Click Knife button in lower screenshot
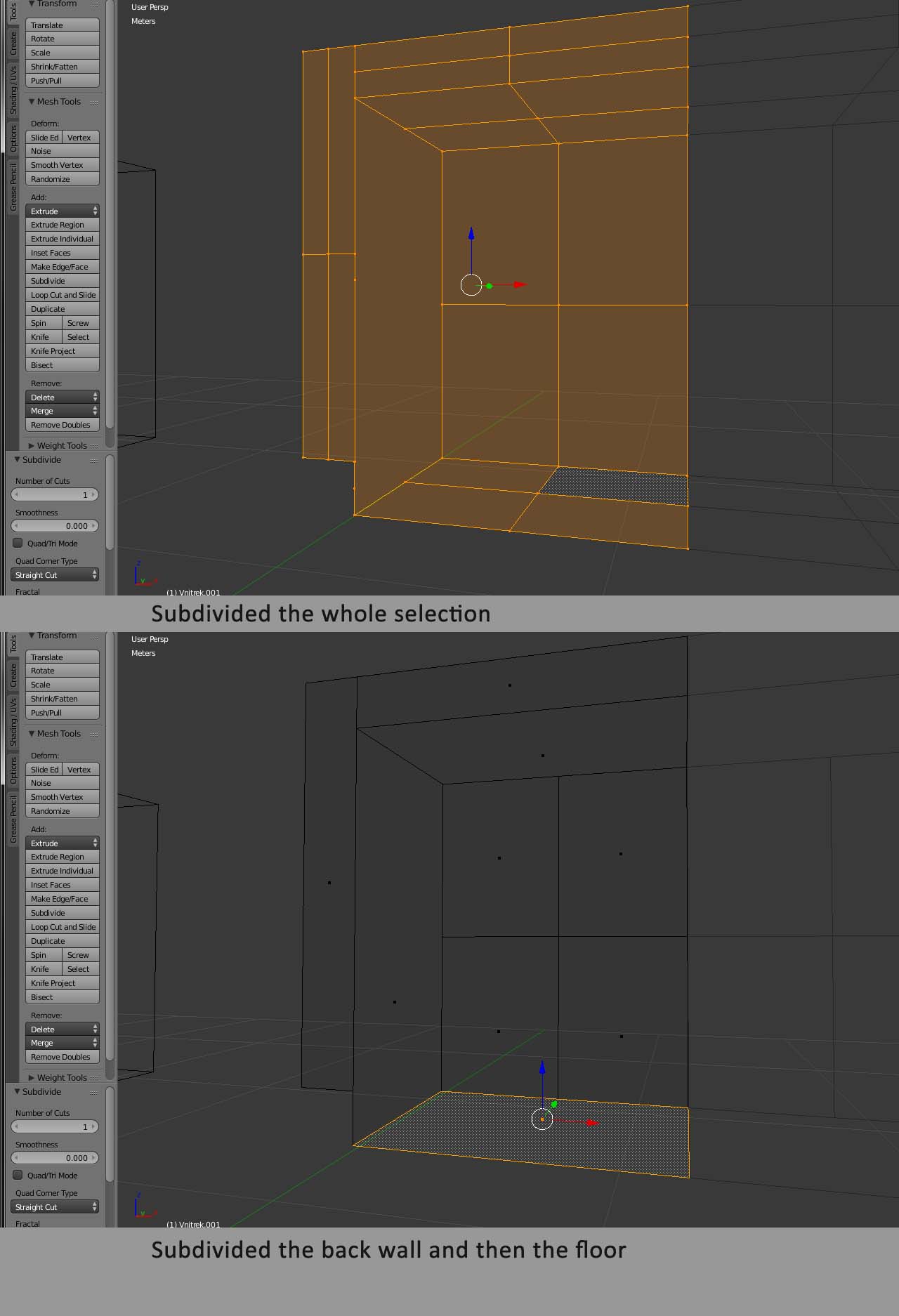This screenshot has width=899, height=1316. click(44, 969)
